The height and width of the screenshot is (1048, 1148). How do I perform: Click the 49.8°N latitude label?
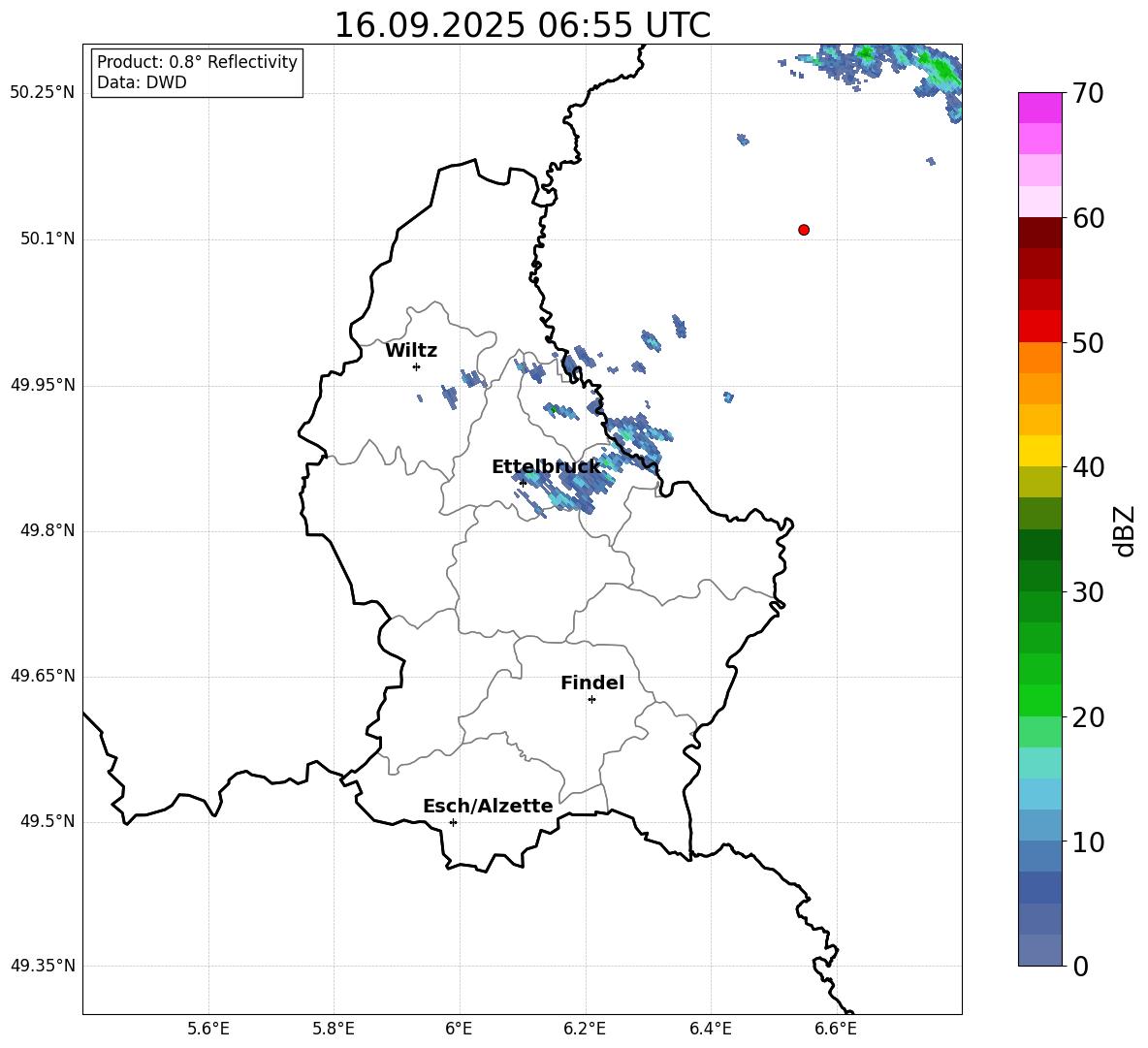pyautogui.click(x=48, y=530)
